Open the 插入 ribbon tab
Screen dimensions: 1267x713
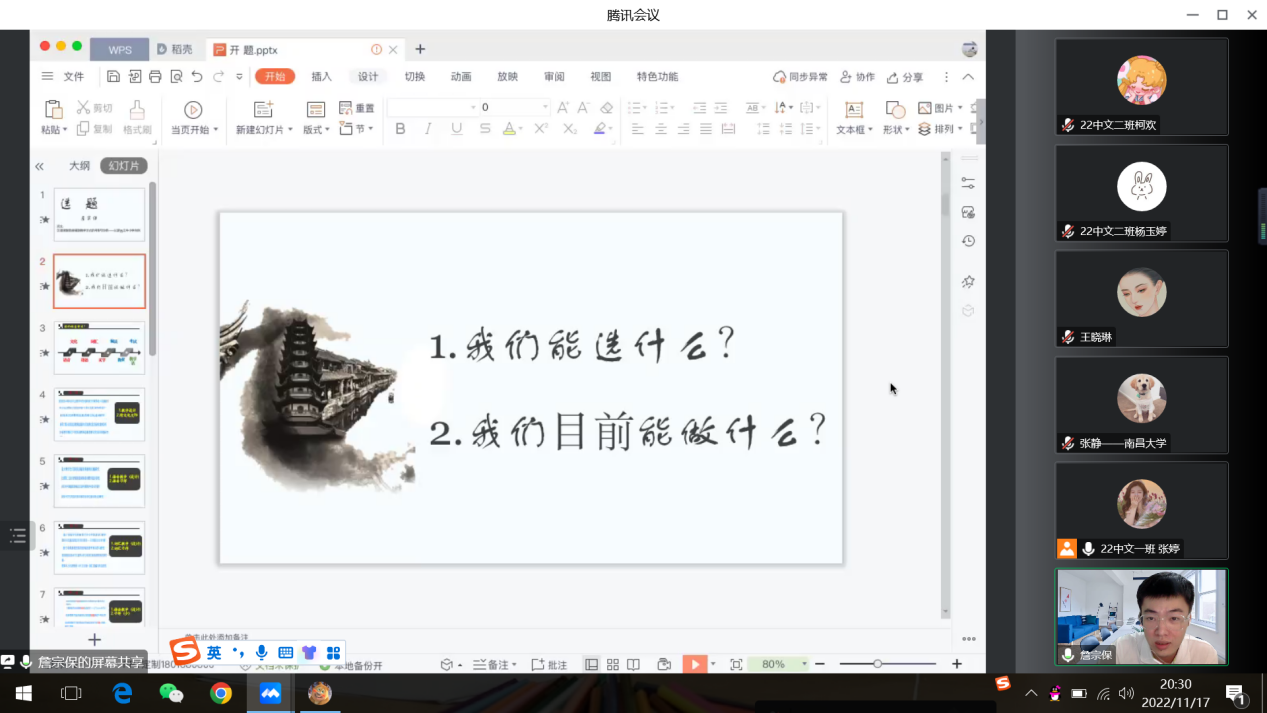click(322, 77)
